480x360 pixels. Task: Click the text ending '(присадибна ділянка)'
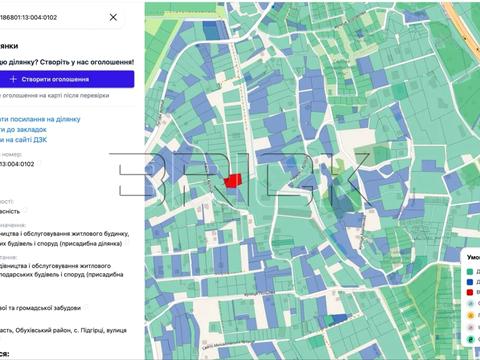(x=61, y=244)
